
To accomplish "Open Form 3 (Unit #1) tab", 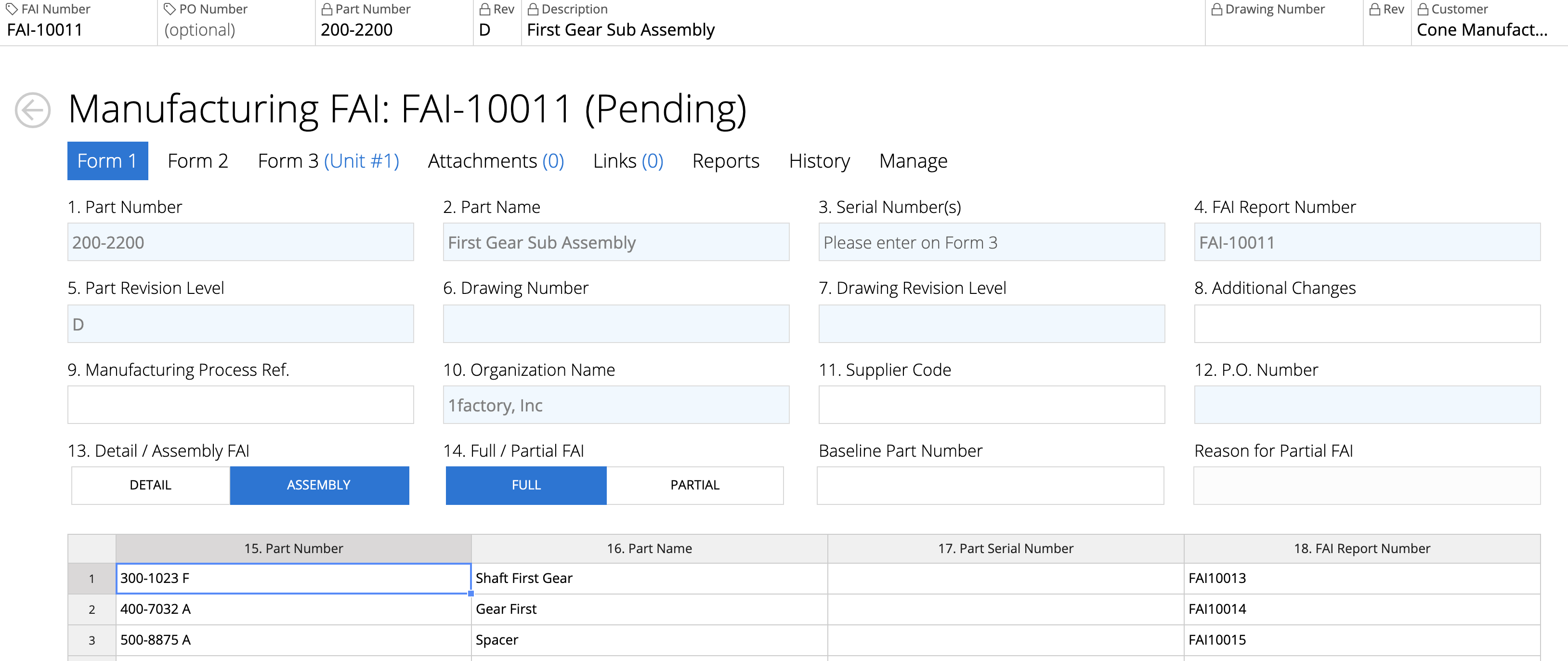I will (328, 161).
